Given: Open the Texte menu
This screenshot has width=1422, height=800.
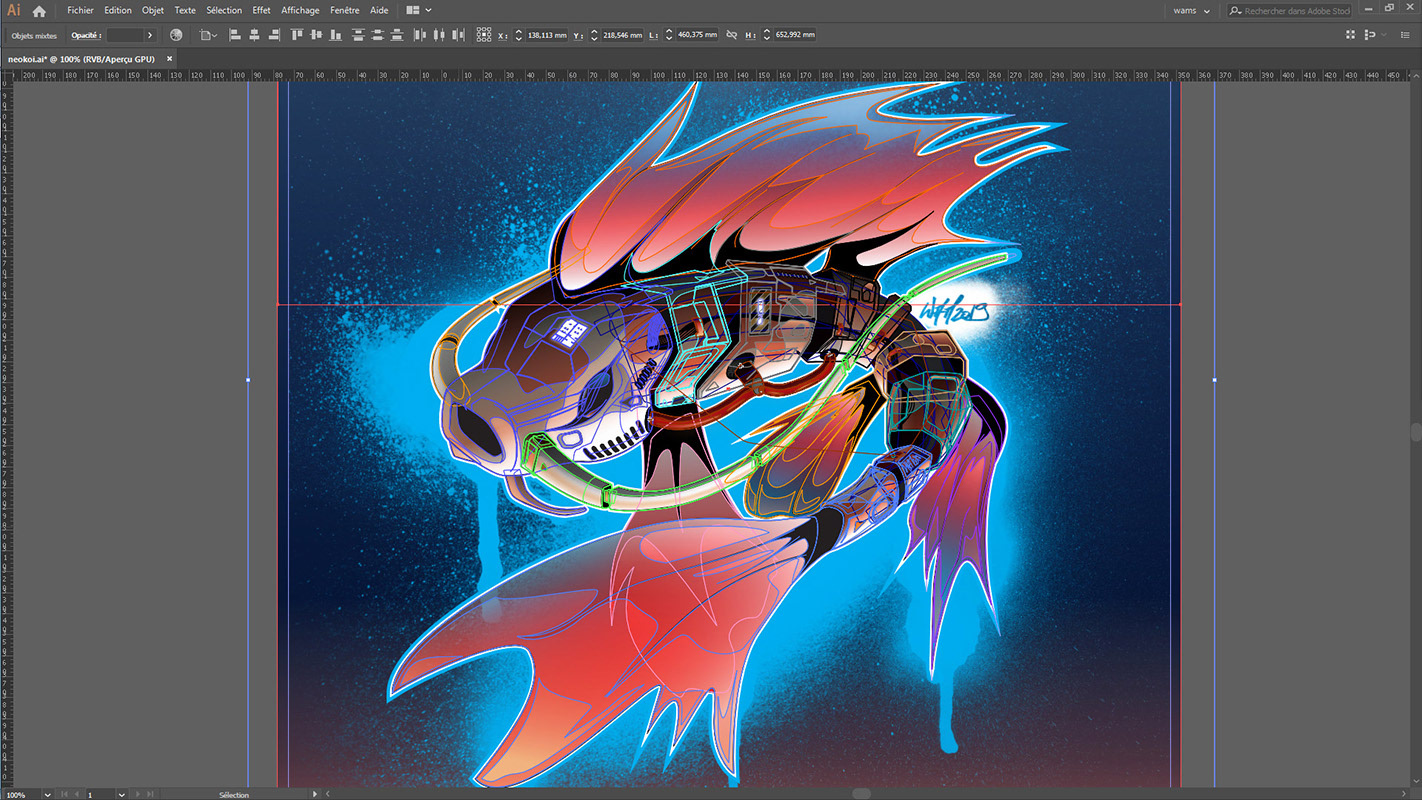Looking at the screenshot, I should pyautogui.click(x=185, y=10).
